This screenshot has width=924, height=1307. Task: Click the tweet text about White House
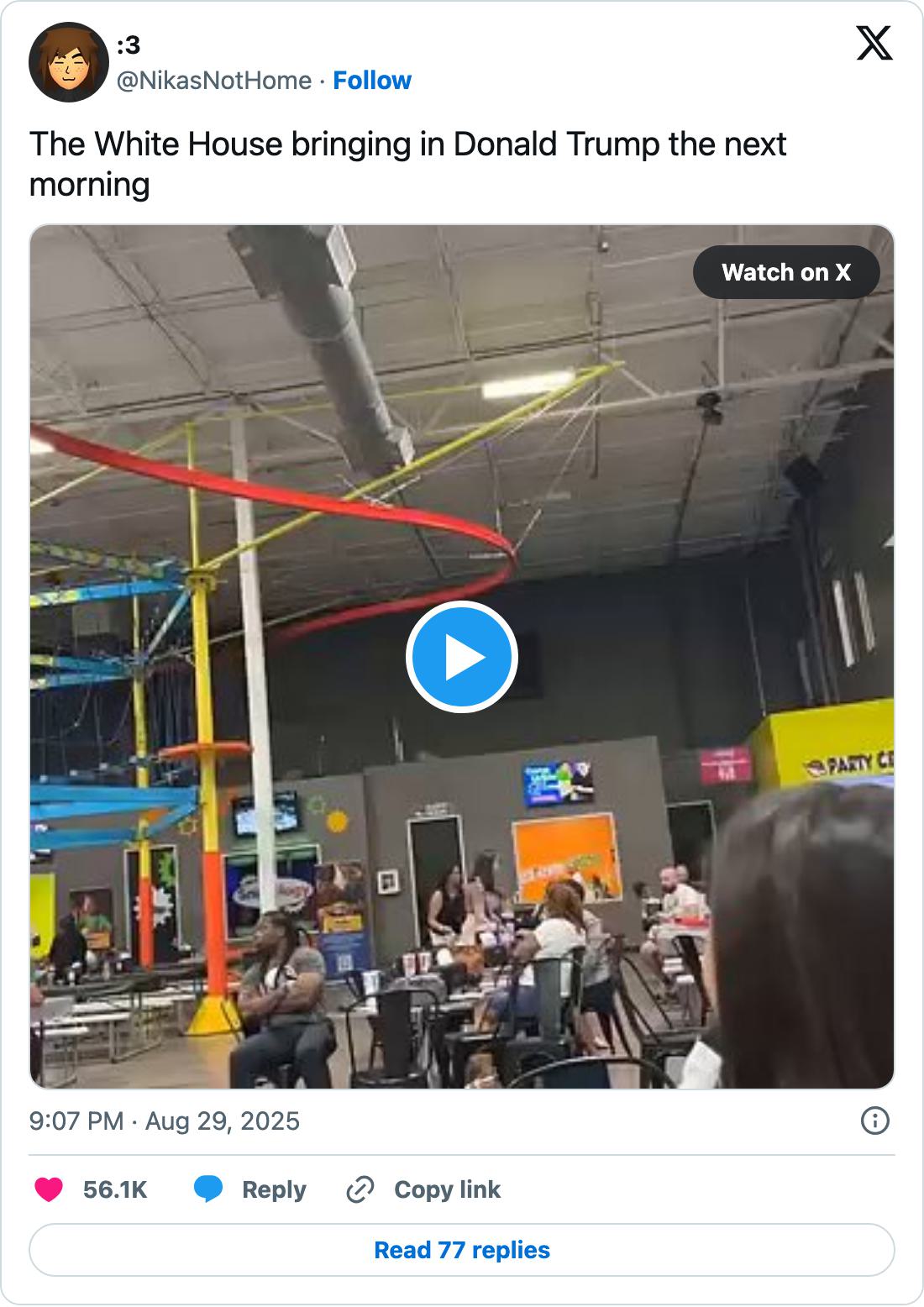pyautogui.click(x=407, y=164)
